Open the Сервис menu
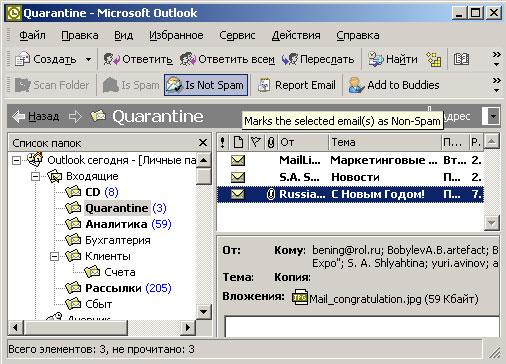Viewport: 506px width, 364px height. tap(237, 35)
